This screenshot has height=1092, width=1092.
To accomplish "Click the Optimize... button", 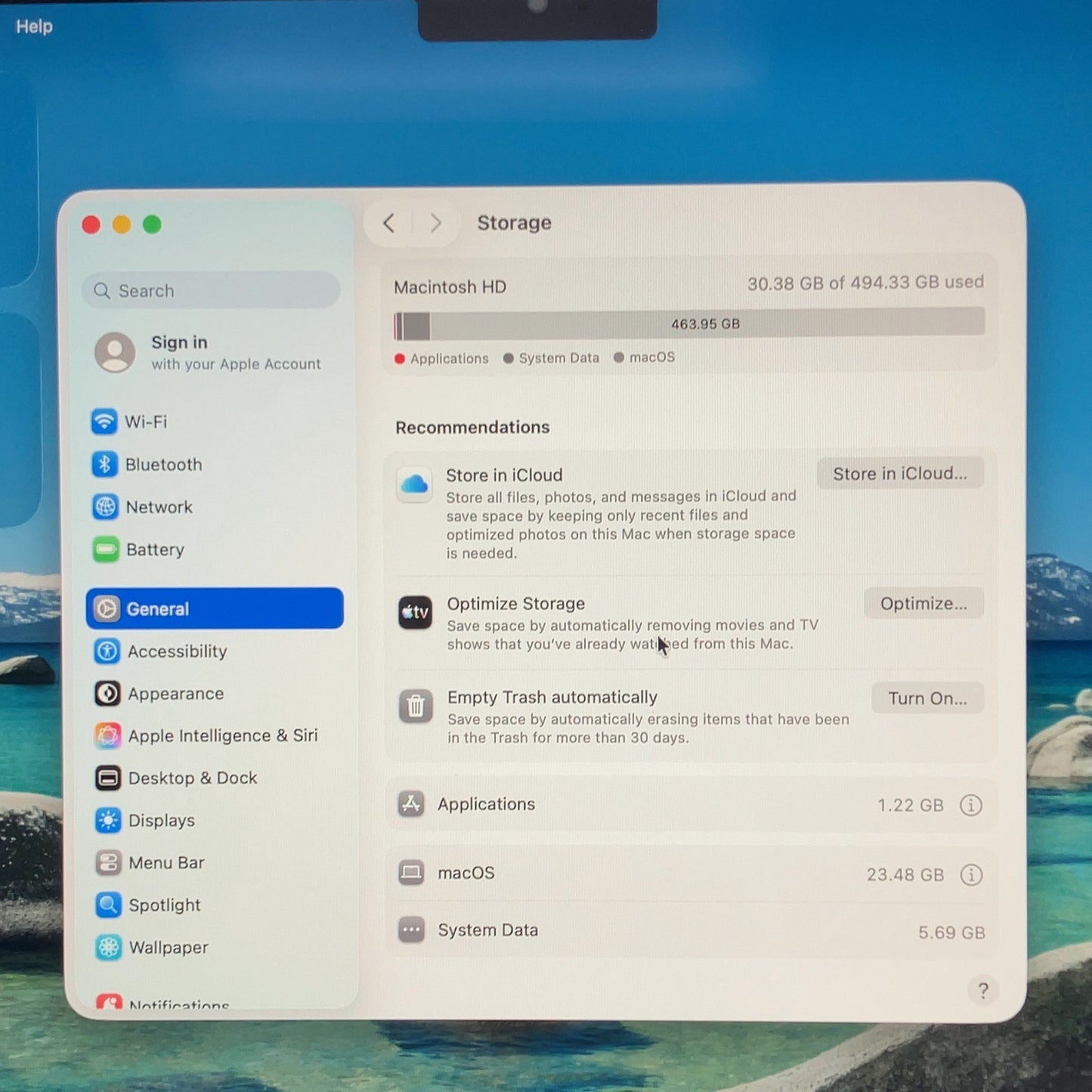I will (x=923, y=604).
